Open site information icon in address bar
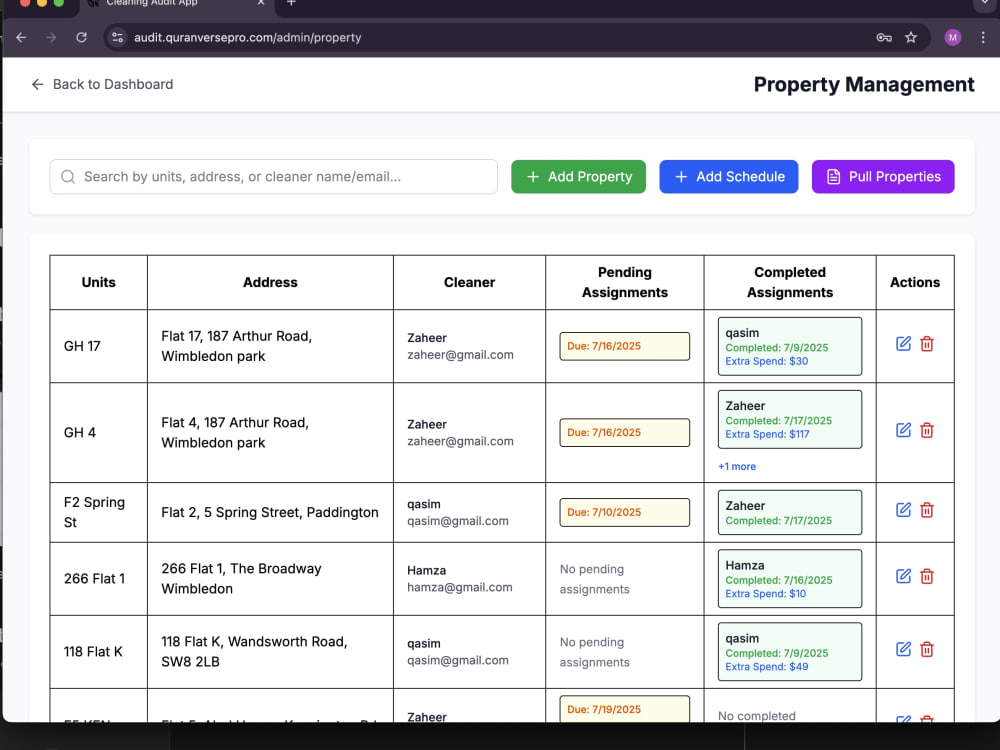The image size is (1000, 750). point(117,38)
